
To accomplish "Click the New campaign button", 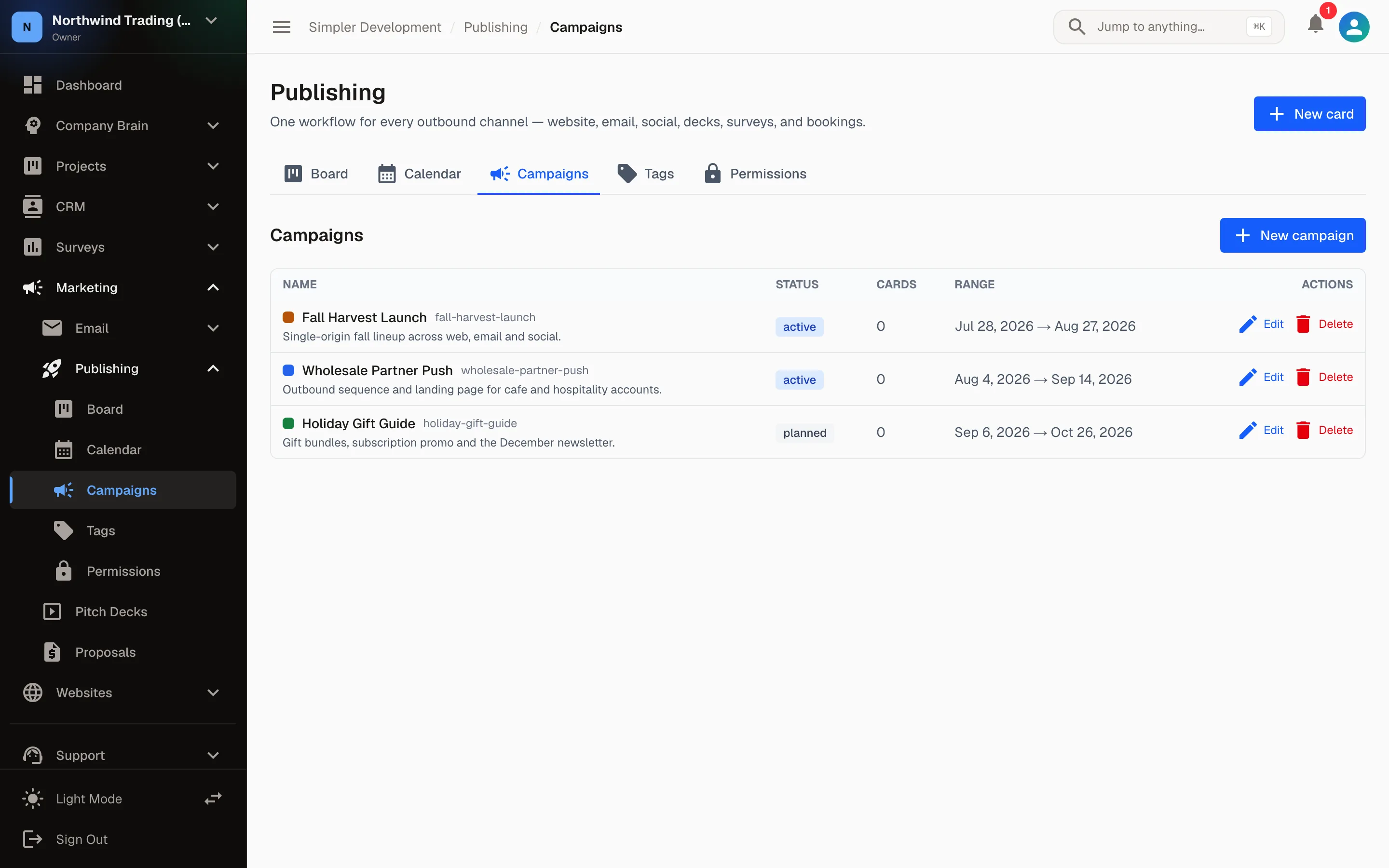I will pyautogui.click(x=1293, y=235).
